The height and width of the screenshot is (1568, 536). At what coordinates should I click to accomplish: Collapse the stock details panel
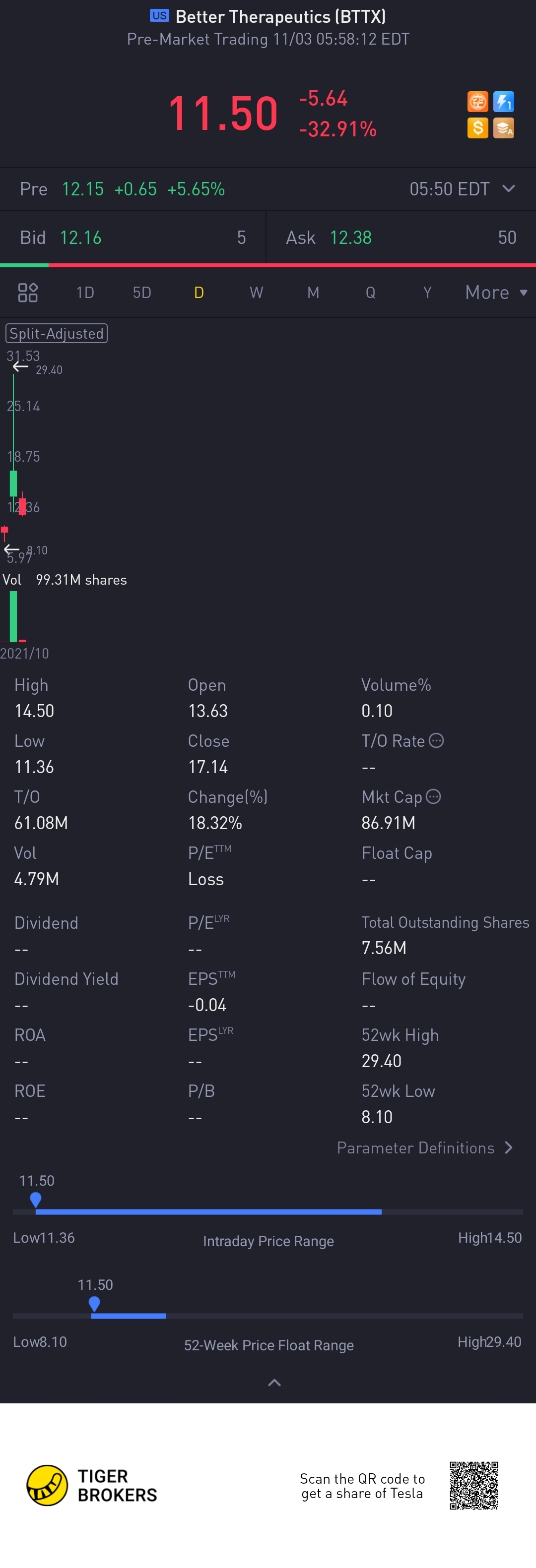(x=275, y=1383)
